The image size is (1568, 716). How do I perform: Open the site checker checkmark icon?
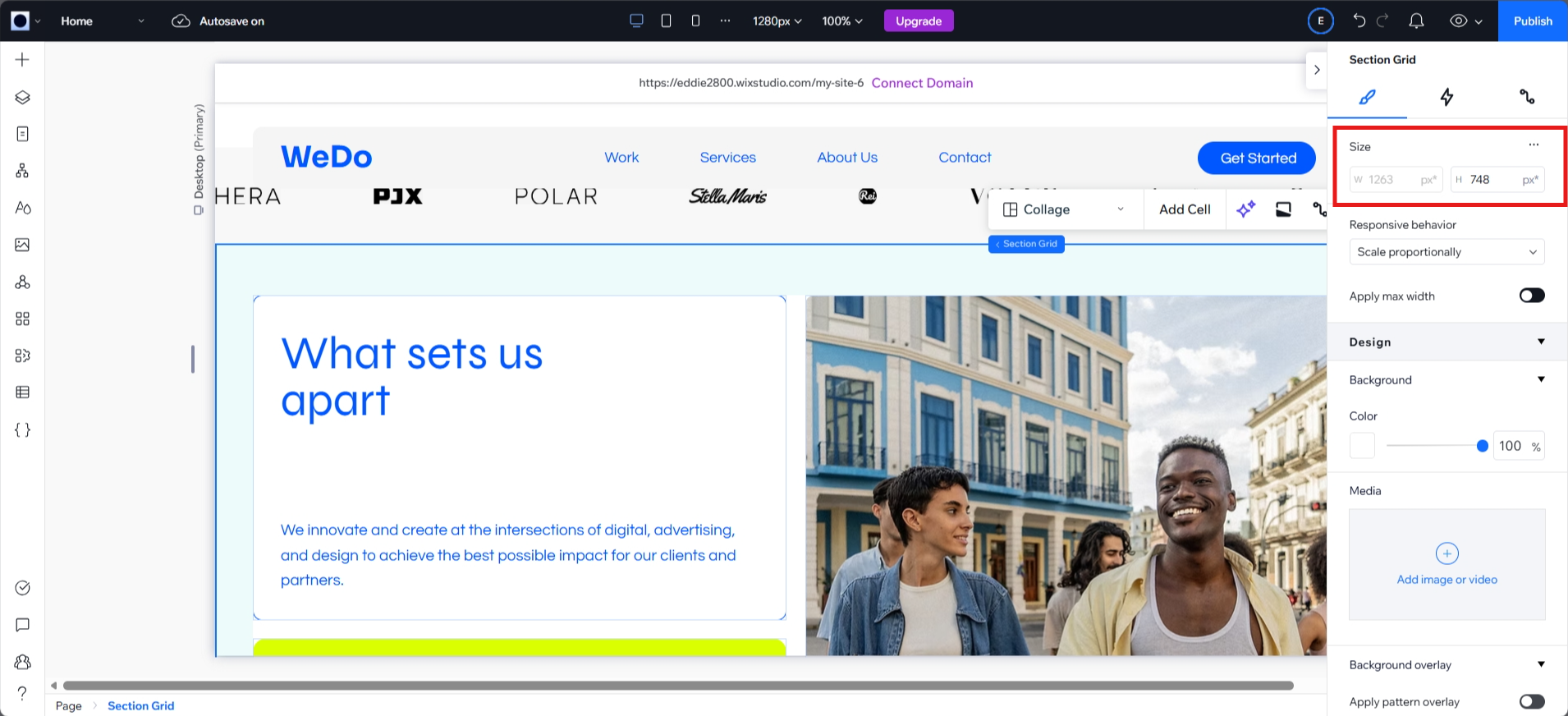point(22,588)
